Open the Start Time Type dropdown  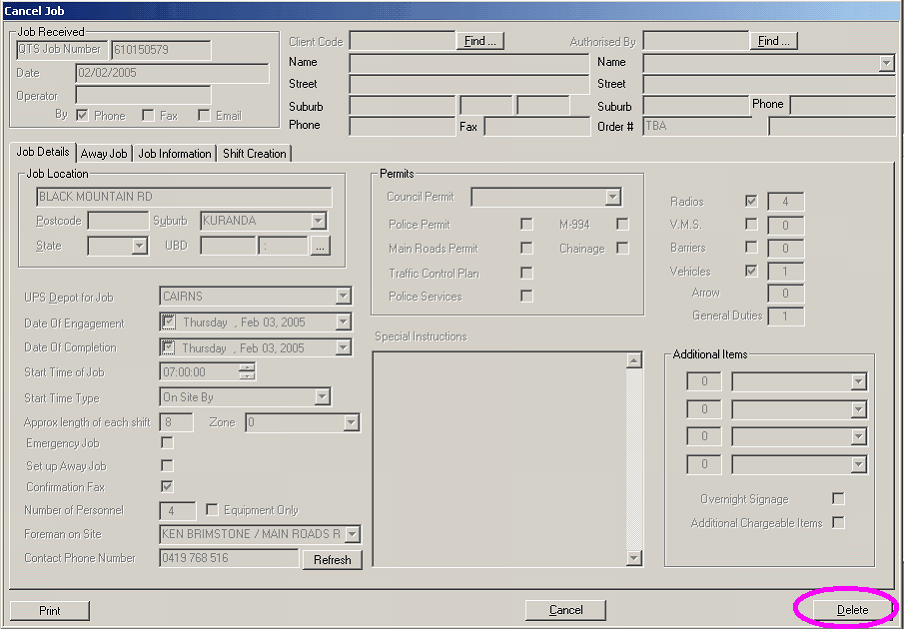tap(321, 397)
